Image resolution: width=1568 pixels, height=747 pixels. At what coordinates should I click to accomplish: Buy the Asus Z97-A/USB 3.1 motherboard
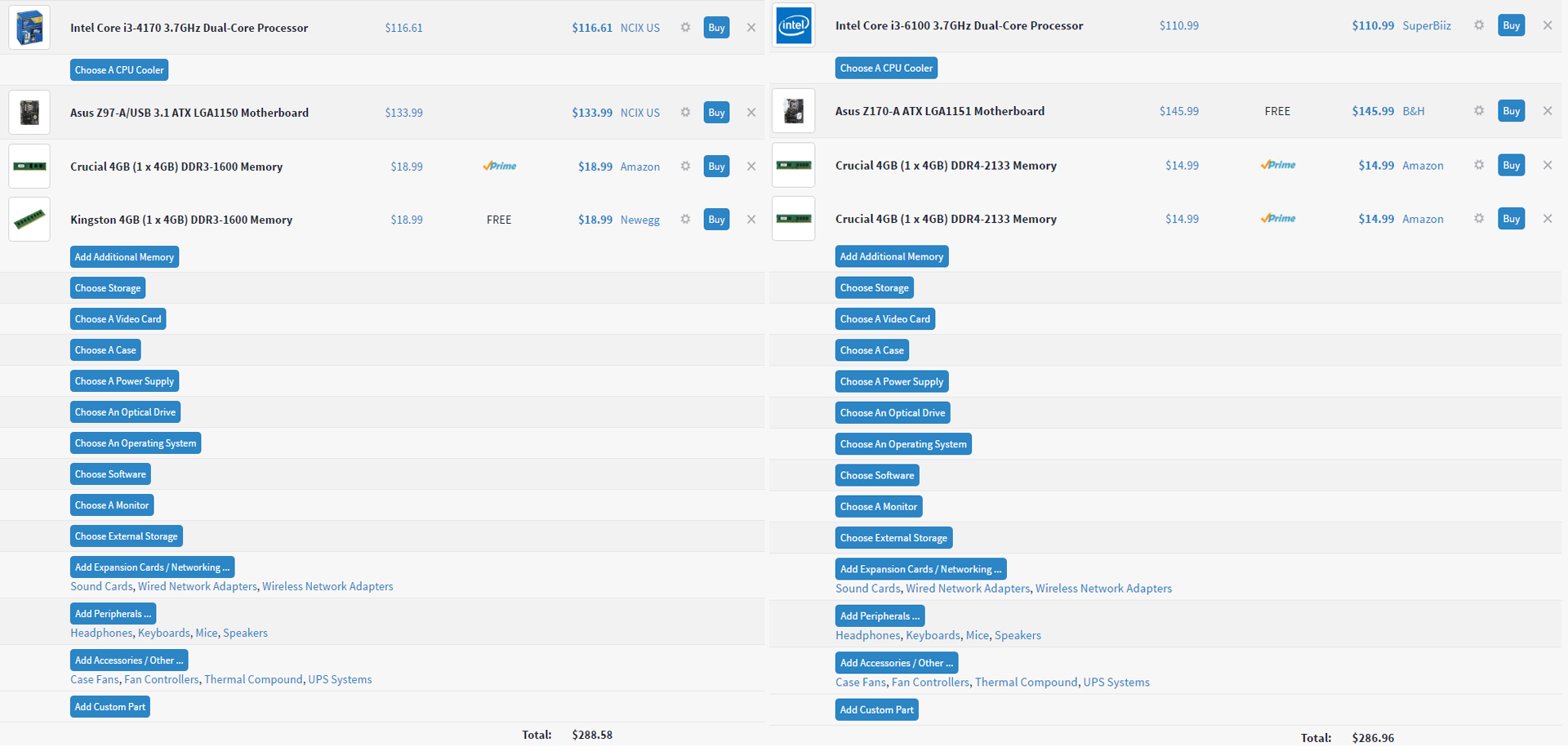716,113
